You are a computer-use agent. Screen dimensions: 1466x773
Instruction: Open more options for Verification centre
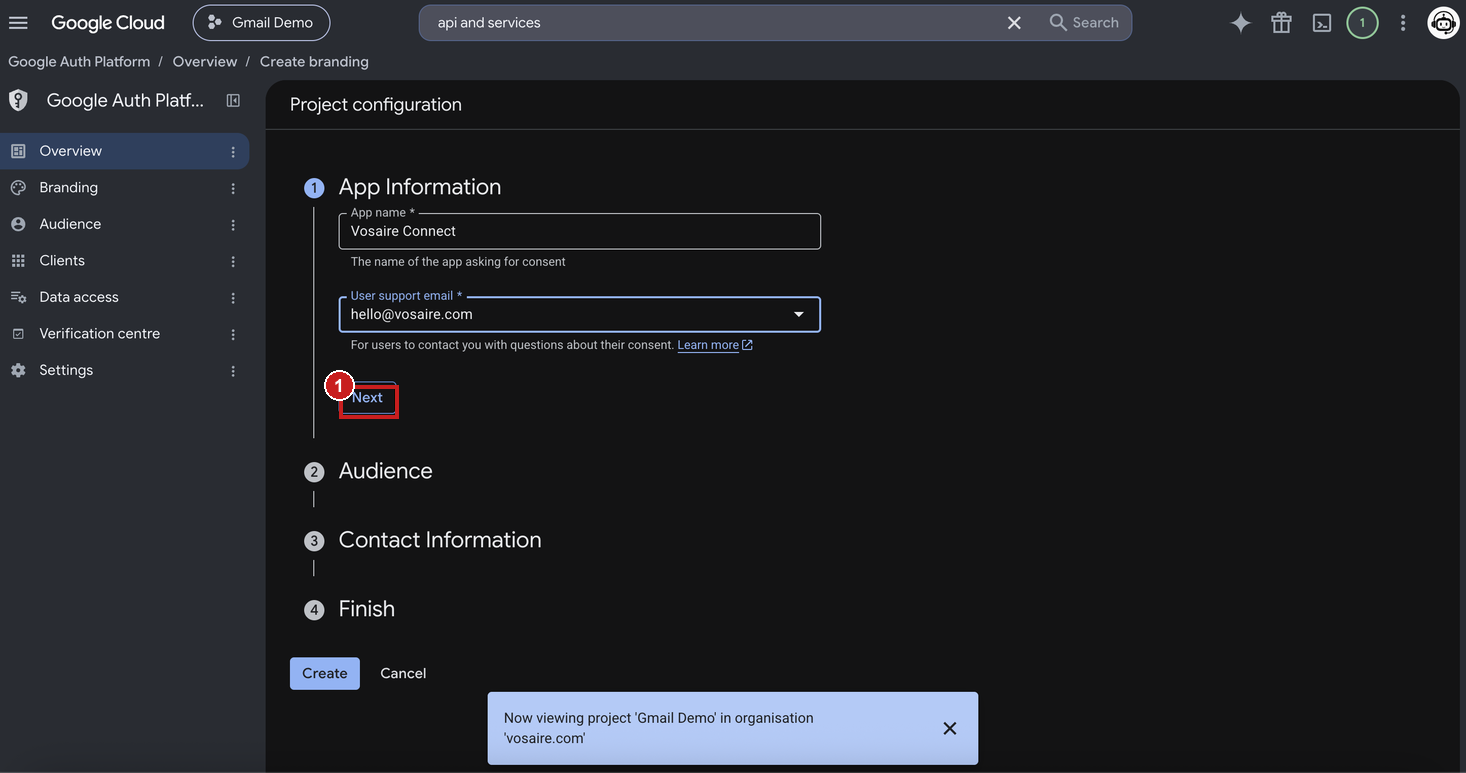233,334
